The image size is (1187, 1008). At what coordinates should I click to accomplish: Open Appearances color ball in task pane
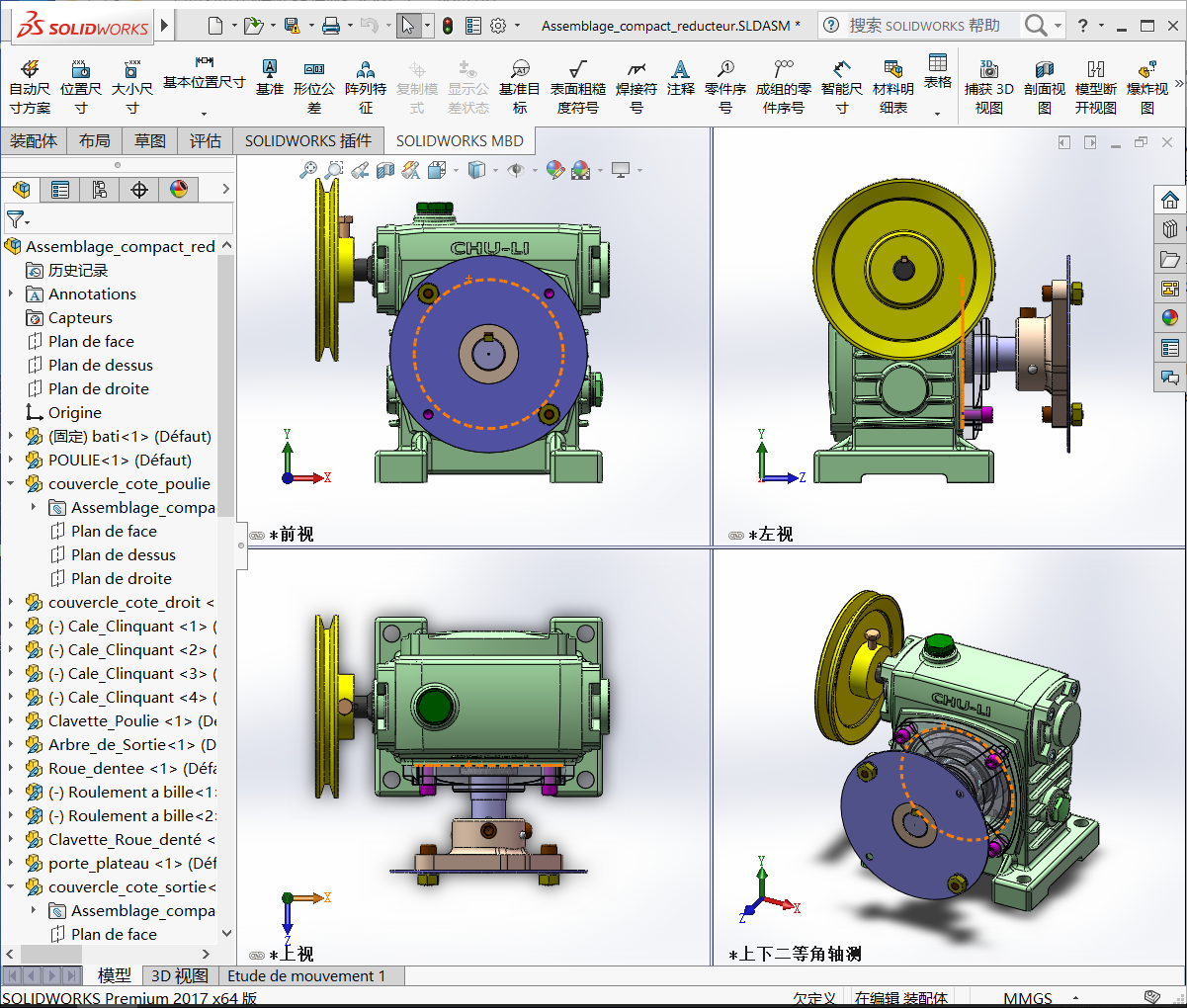(1170, 318)
